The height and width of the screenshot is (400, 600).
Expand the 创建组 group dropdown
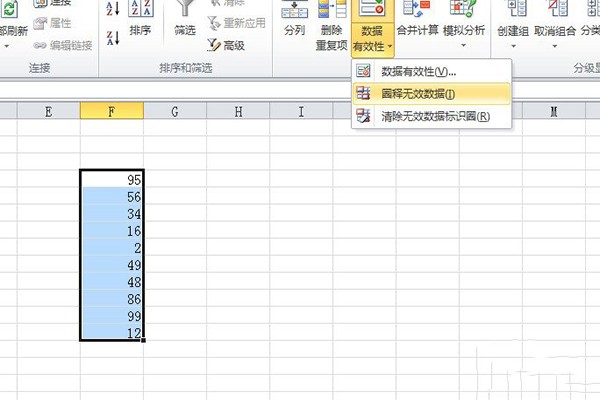point(513,46)
